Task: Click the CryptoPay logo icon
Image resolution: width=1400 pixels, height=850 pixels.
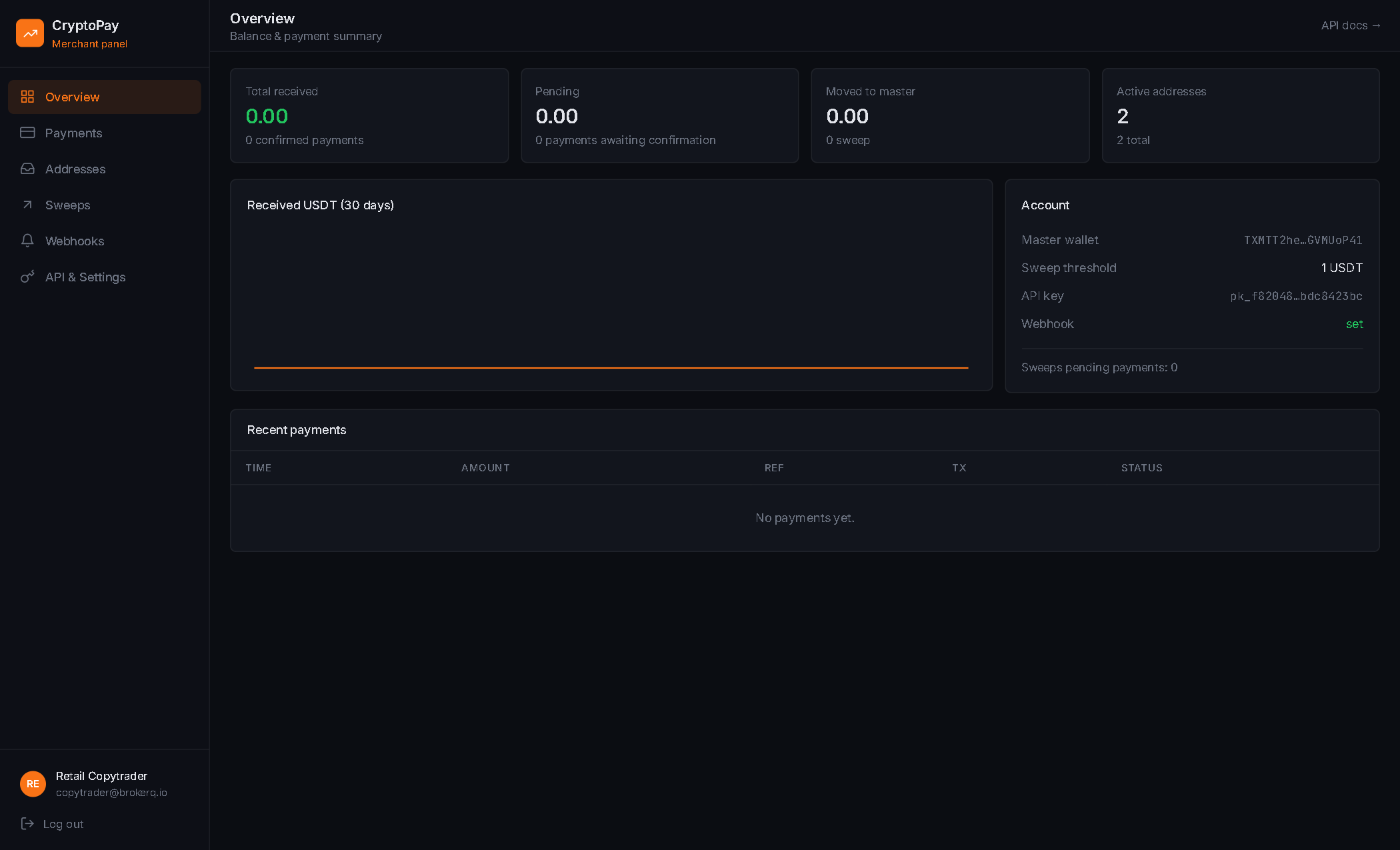Action: click(30, 33)
